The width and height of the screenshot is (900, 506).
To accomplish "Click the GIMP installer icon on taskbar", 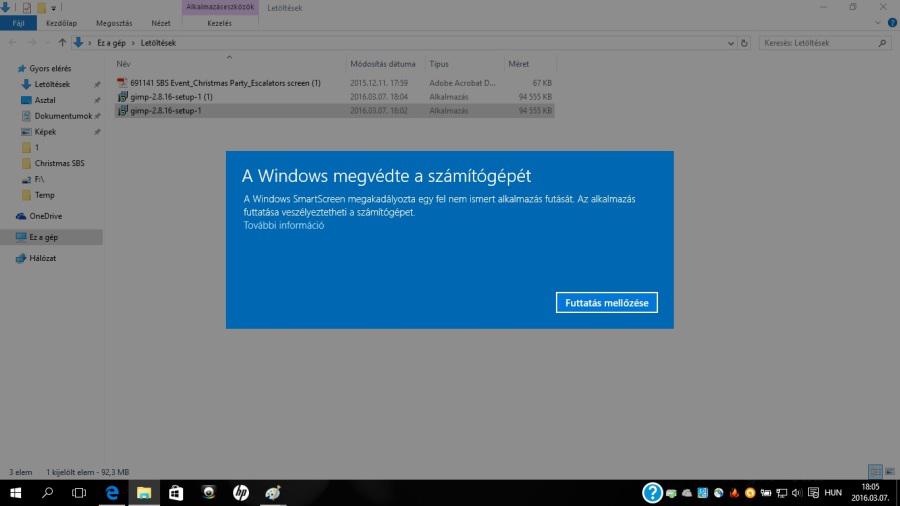I will coord(273,493).
